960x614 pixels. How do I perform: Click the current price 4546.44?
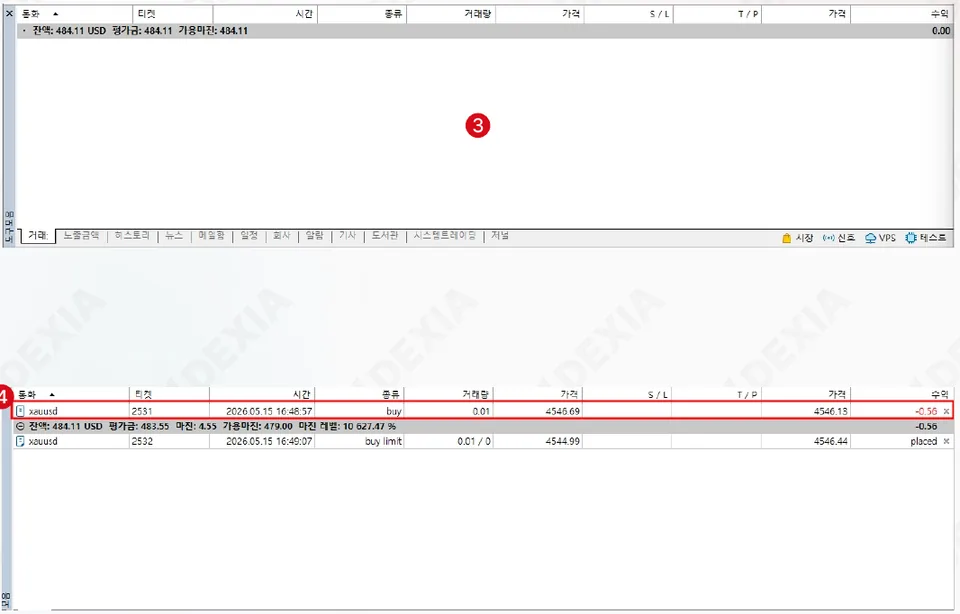point(831,441)
